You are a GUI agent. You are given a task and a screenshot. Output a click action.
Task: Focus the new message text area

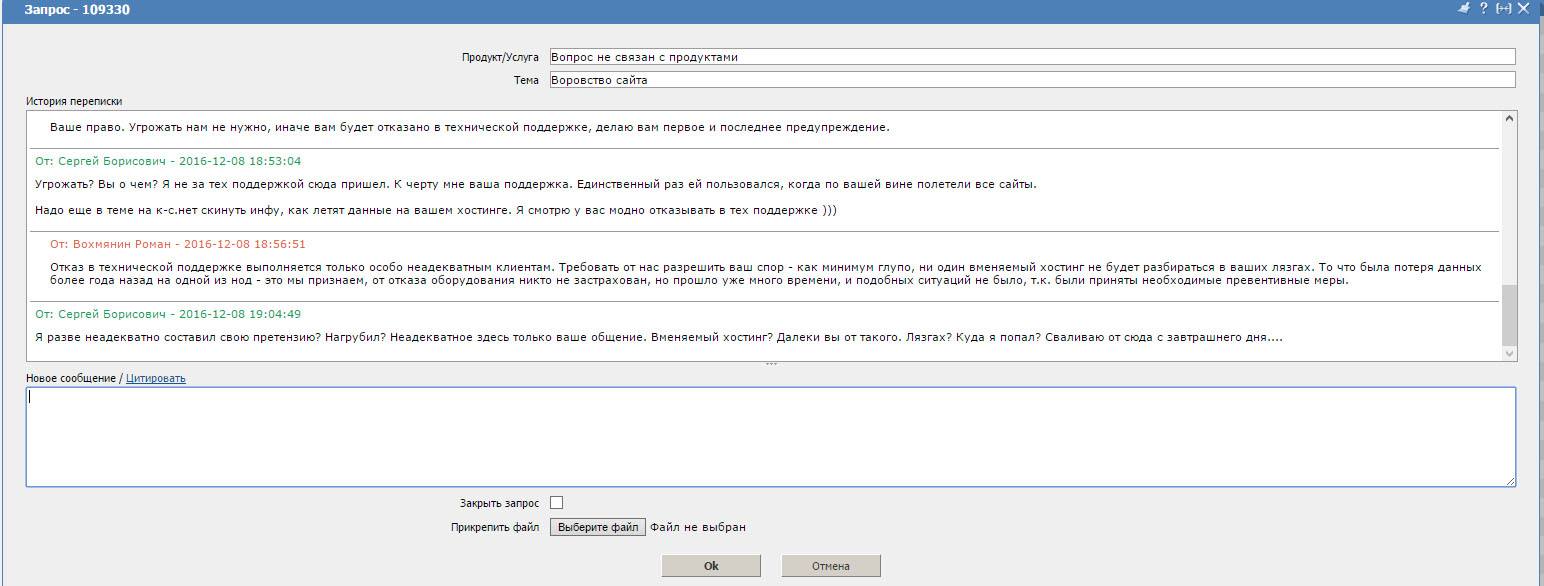771,437
